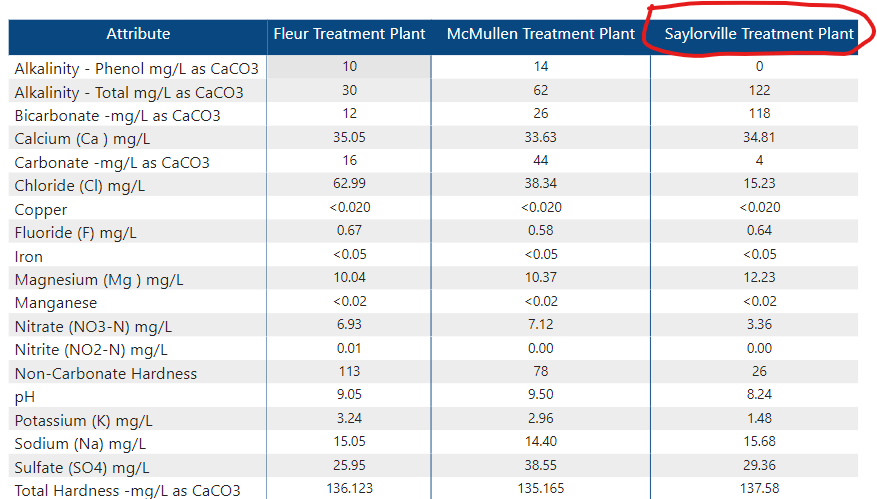Viewport: 877px width, 499px height.
Task: Select Saylorville Bicarbonate value 118
Action: pos(760,114)
